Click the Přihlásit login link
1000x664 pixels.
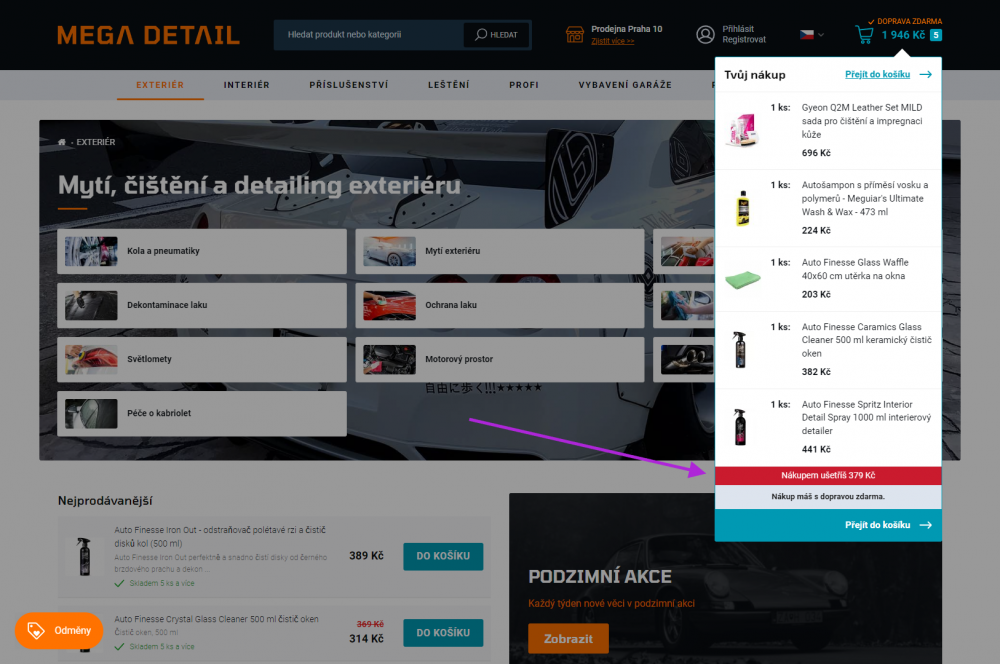point(738,29)
